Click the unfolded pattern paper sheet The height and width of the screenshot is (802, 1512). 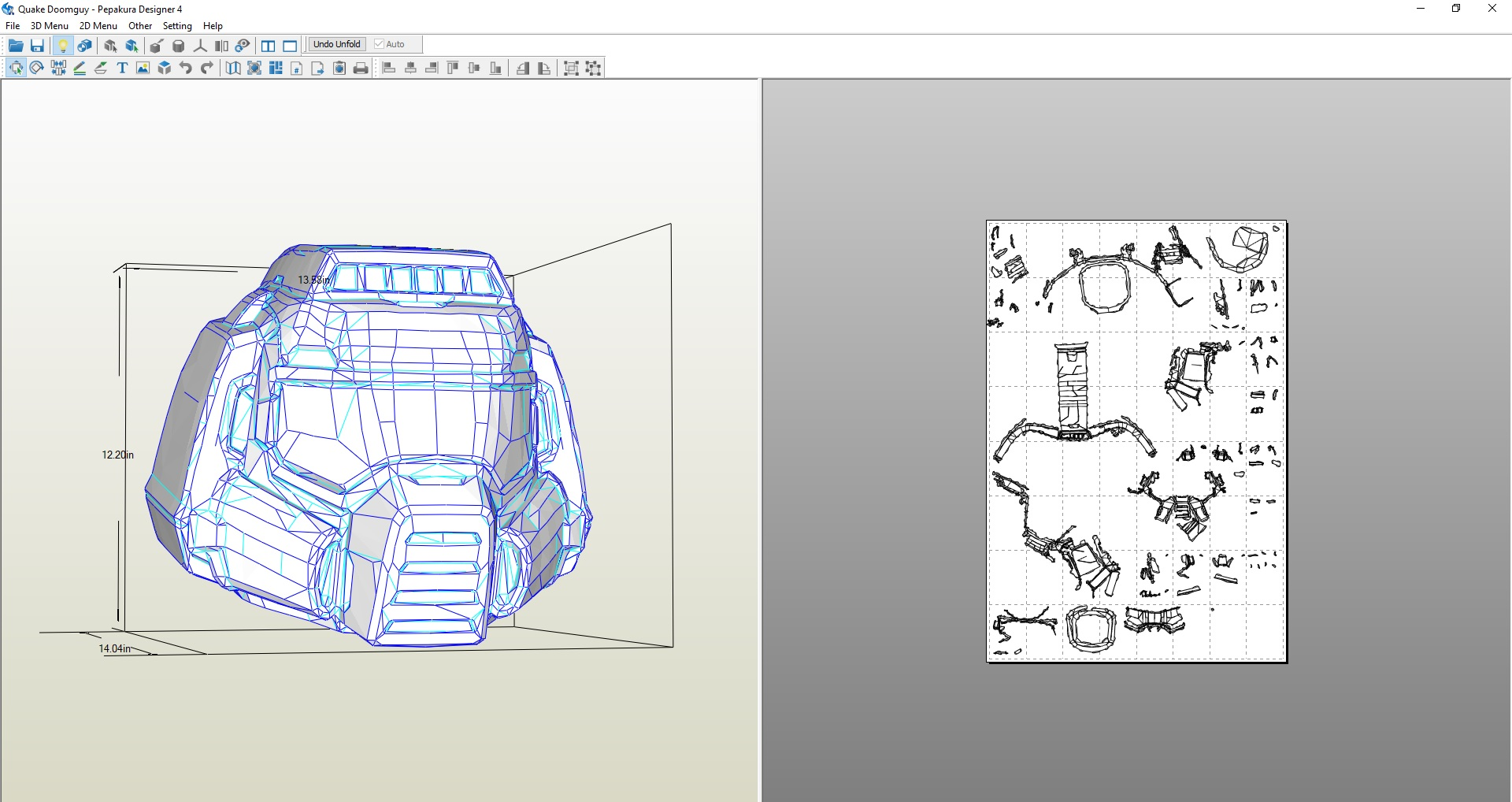tap(1136, 441)
